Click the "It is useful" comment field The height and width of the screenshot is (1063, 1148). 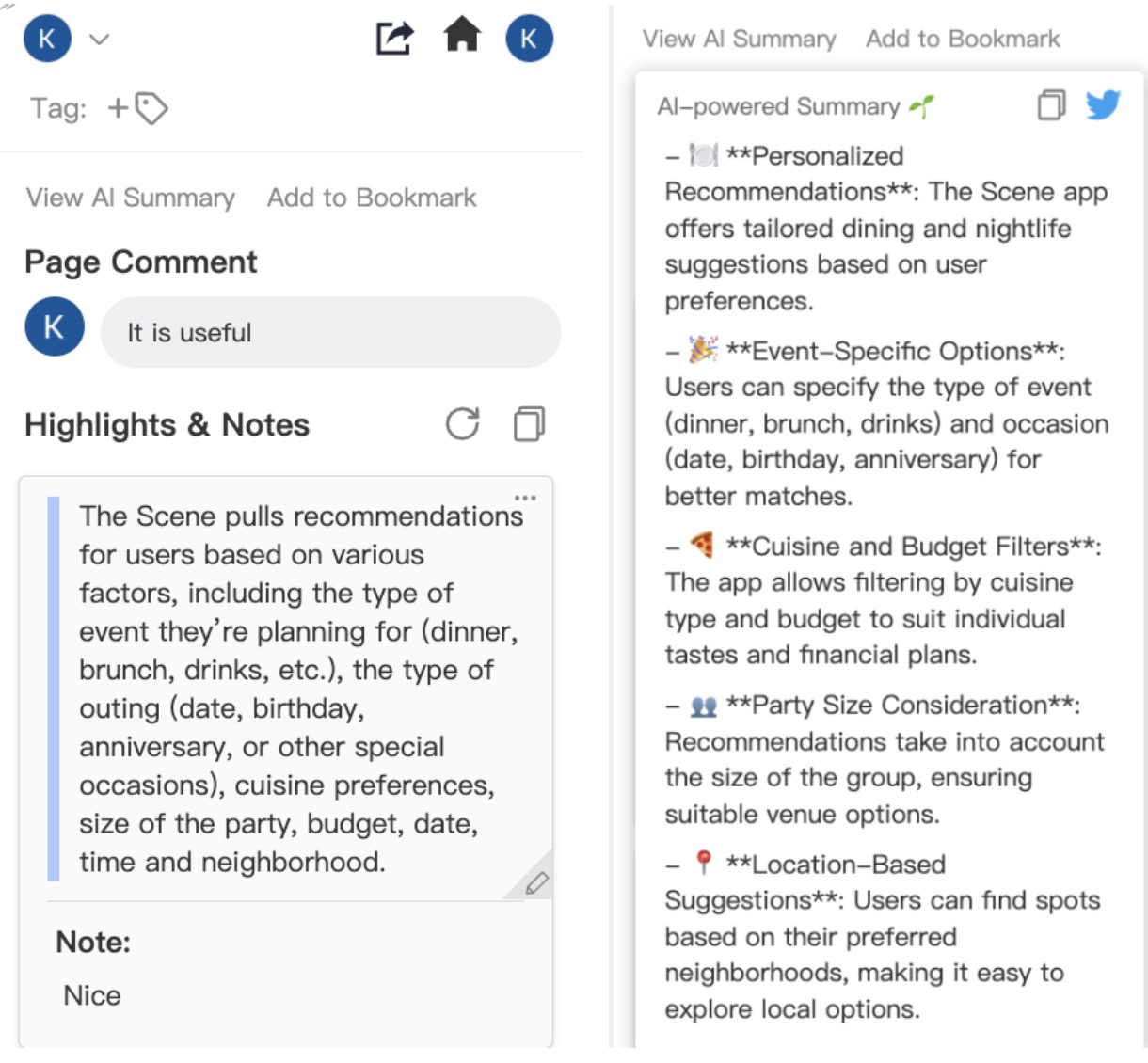coord(330,333)
